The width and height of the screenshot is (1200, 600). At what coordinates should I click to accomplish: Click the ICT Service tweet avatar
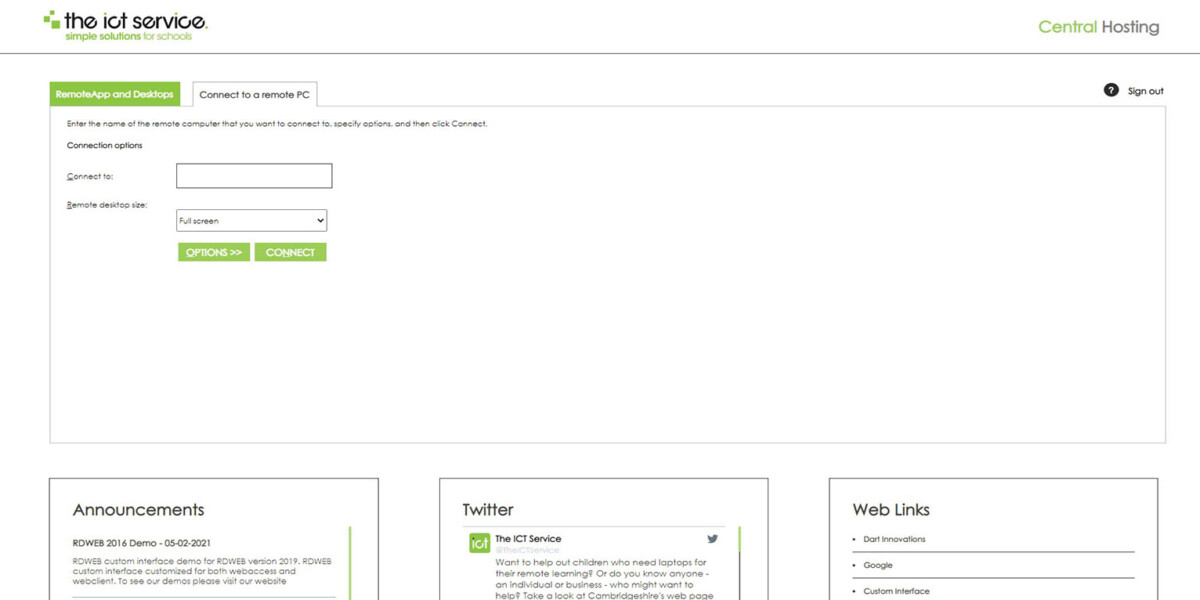pos(479,543)
